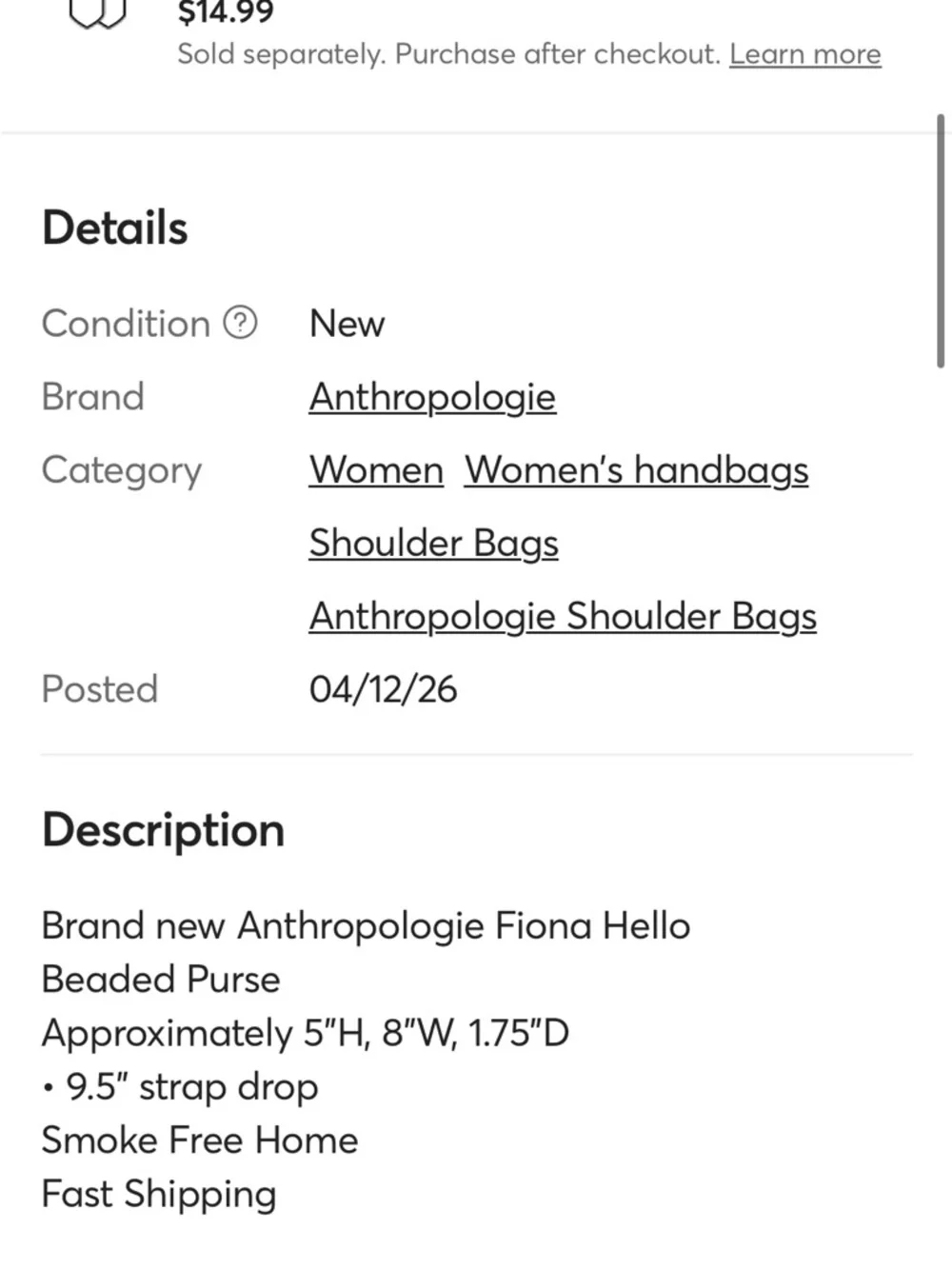Click the Category row label
The height and width of the screenshot is (1269, 952).
click(x=121, y=470)
